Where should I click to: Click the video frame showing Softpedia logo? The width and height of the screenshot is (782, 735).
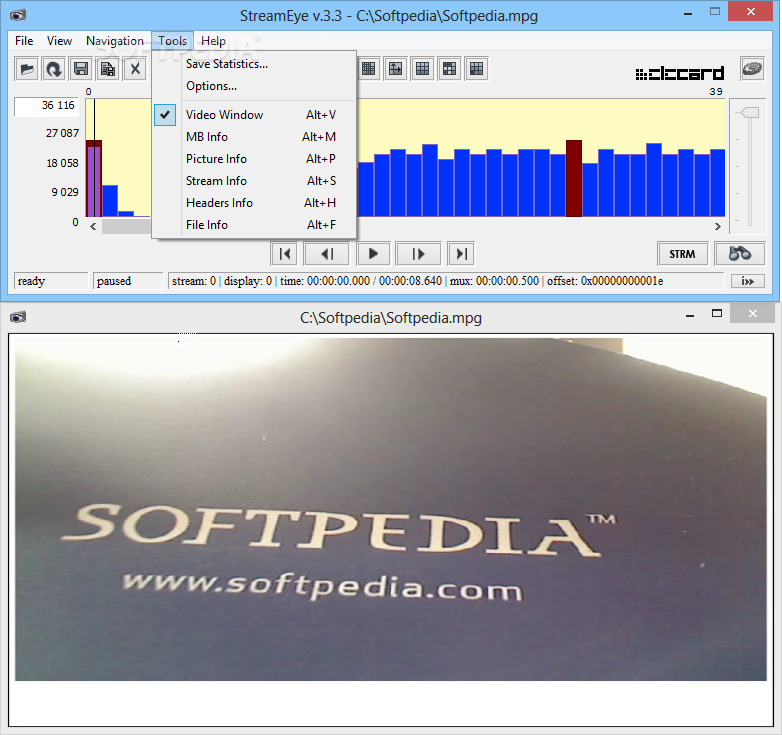point(391,509)
